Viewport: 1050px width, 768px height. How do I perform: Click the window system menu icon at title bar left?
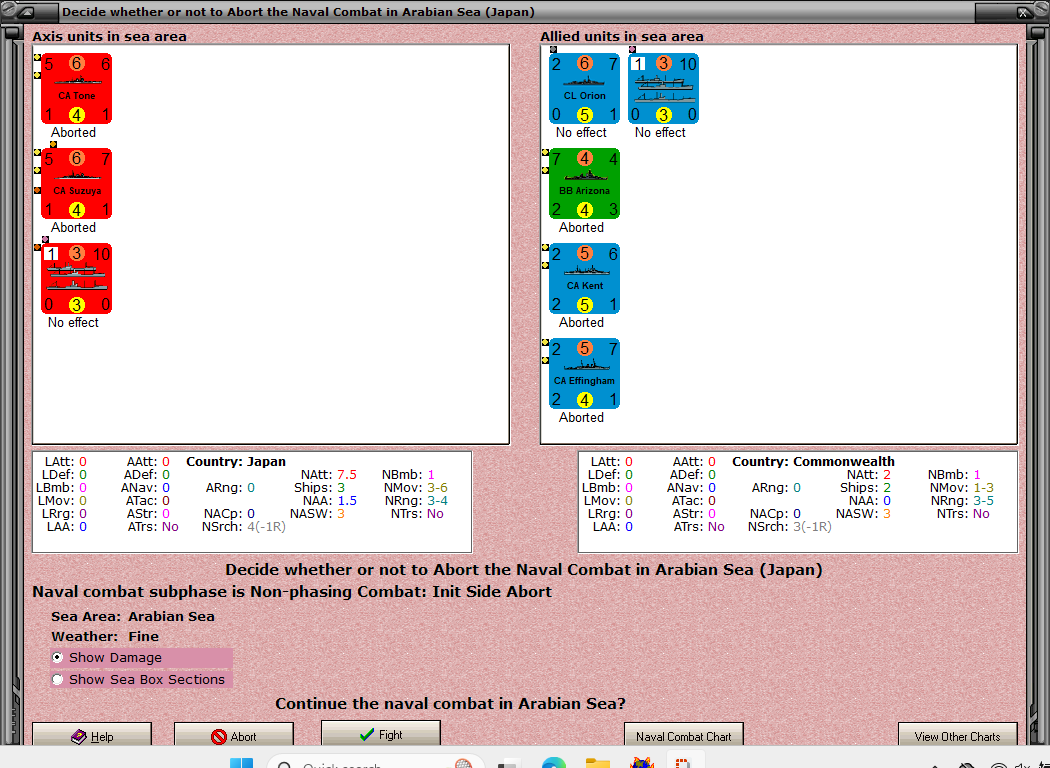click(x=27, y=12)
